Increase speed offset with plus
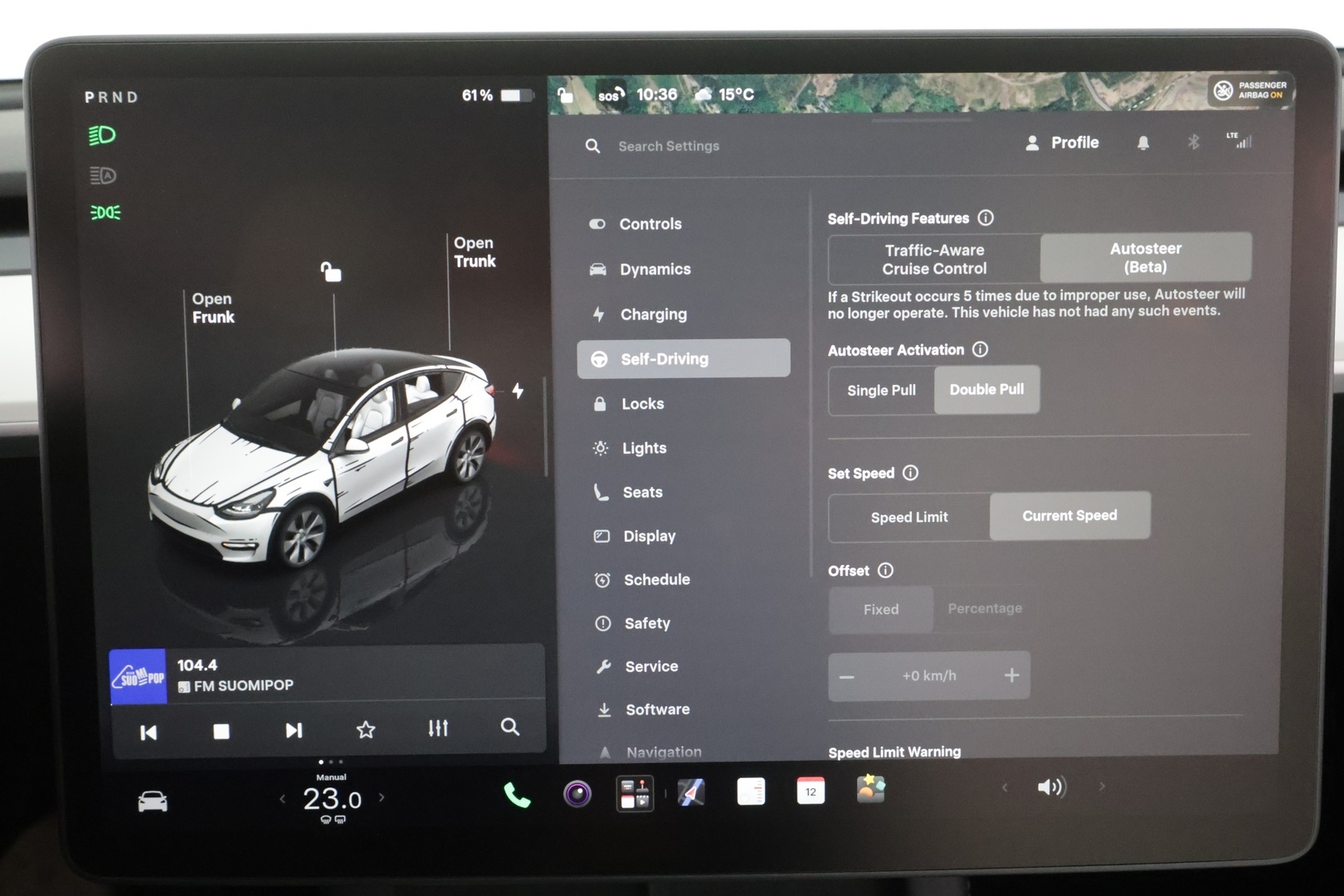 click(x=1011, y=675)
